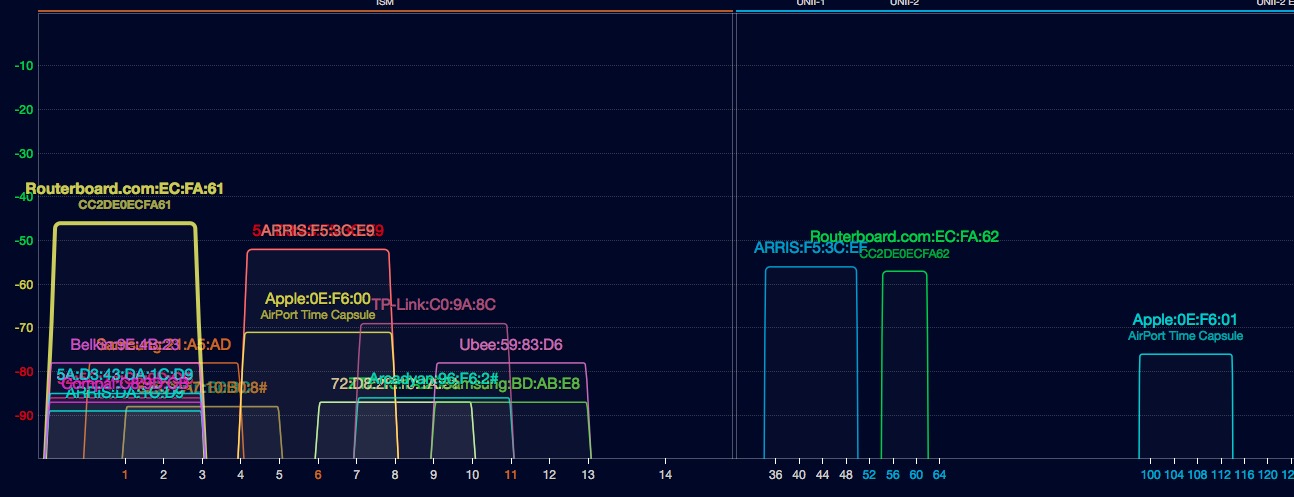This screenshot has width=1294, height=497.
Task: Click the -50 dBm axis value
Action: 24,241
